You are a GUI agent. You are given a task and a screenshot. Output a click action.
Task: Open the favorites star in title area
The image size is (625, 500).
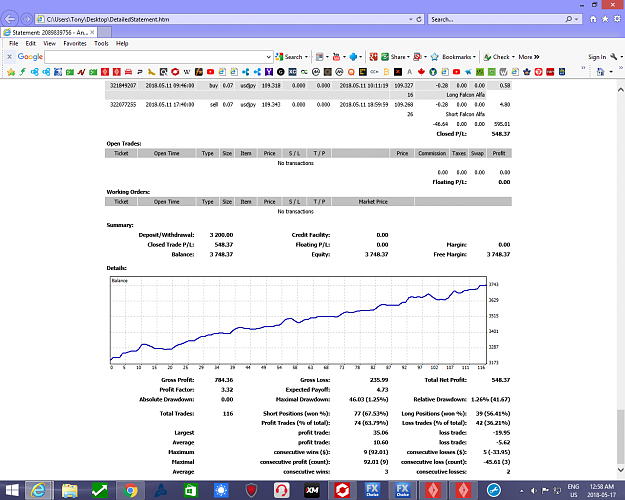tap(605, 19)
